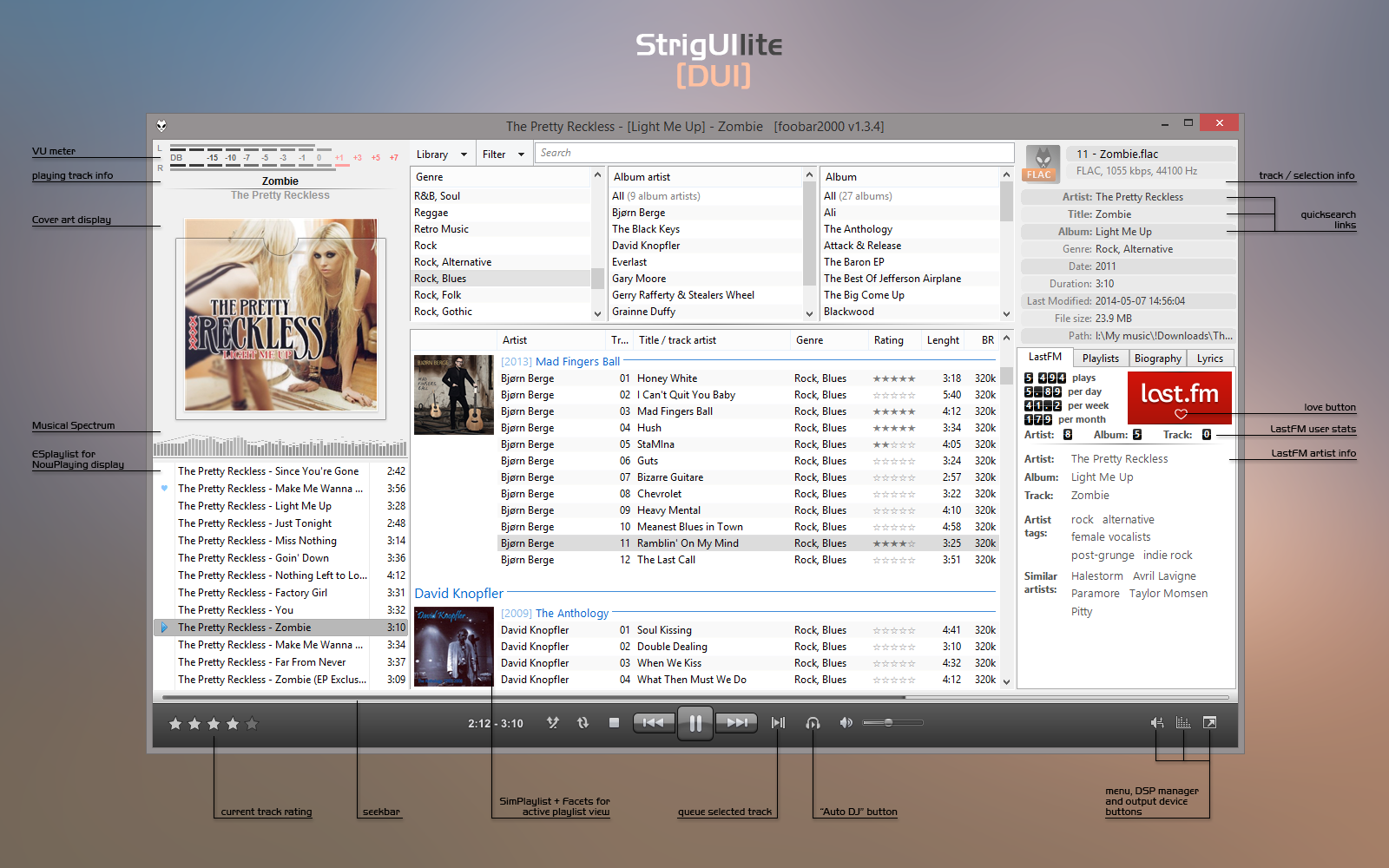Open the Library dropdown
1389x868 pixels.
point(442,155)
